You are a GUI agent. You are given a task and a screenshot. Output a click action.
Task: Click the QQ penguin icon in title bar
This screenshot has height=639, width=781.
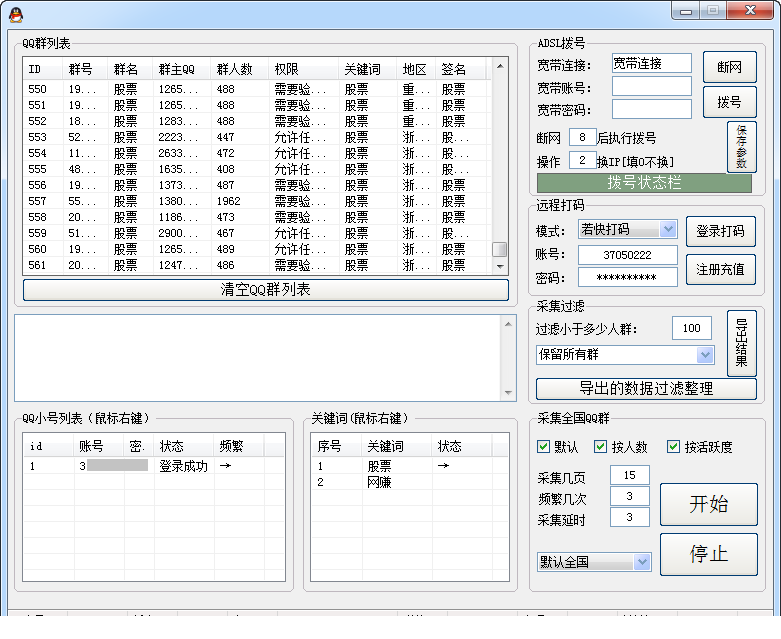16,15
